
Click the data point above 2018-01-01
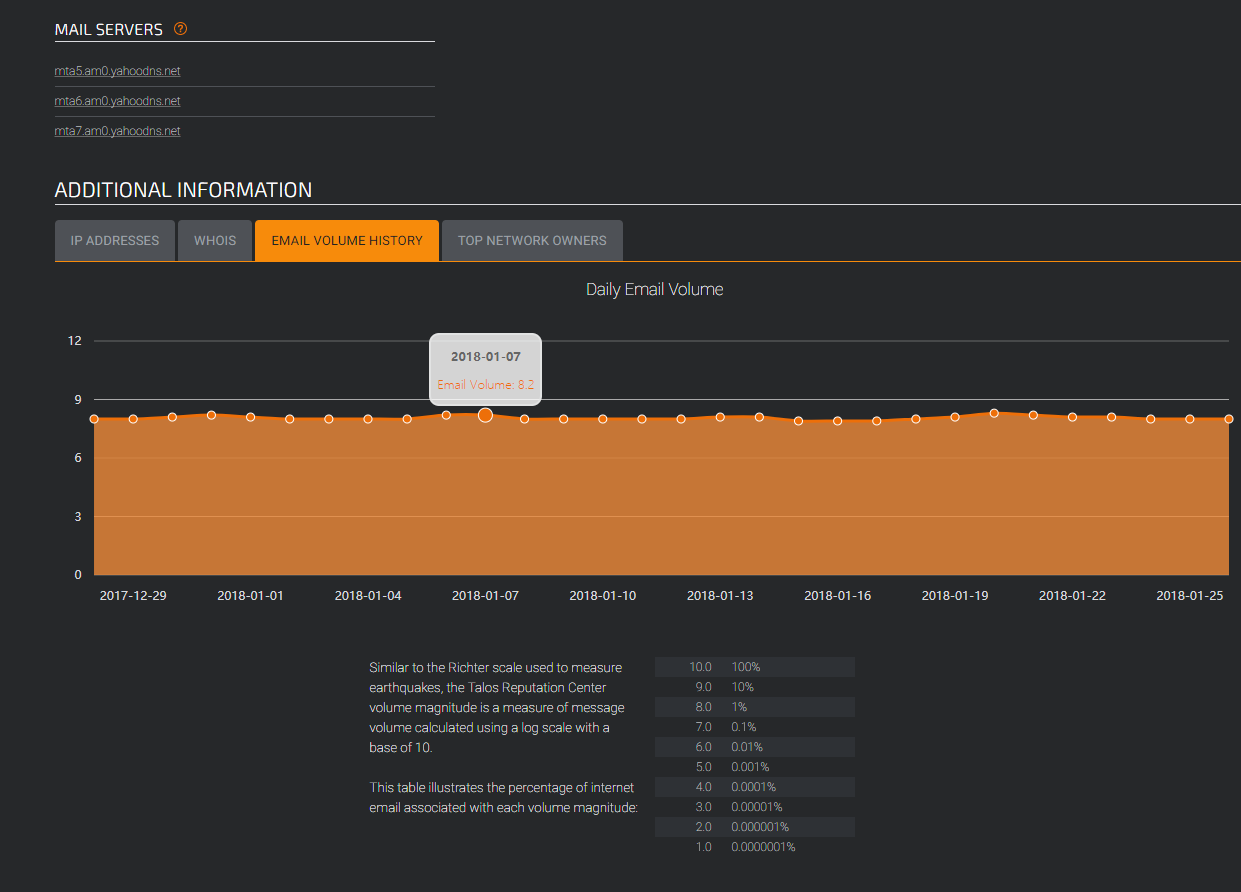(x=251, y=417)
